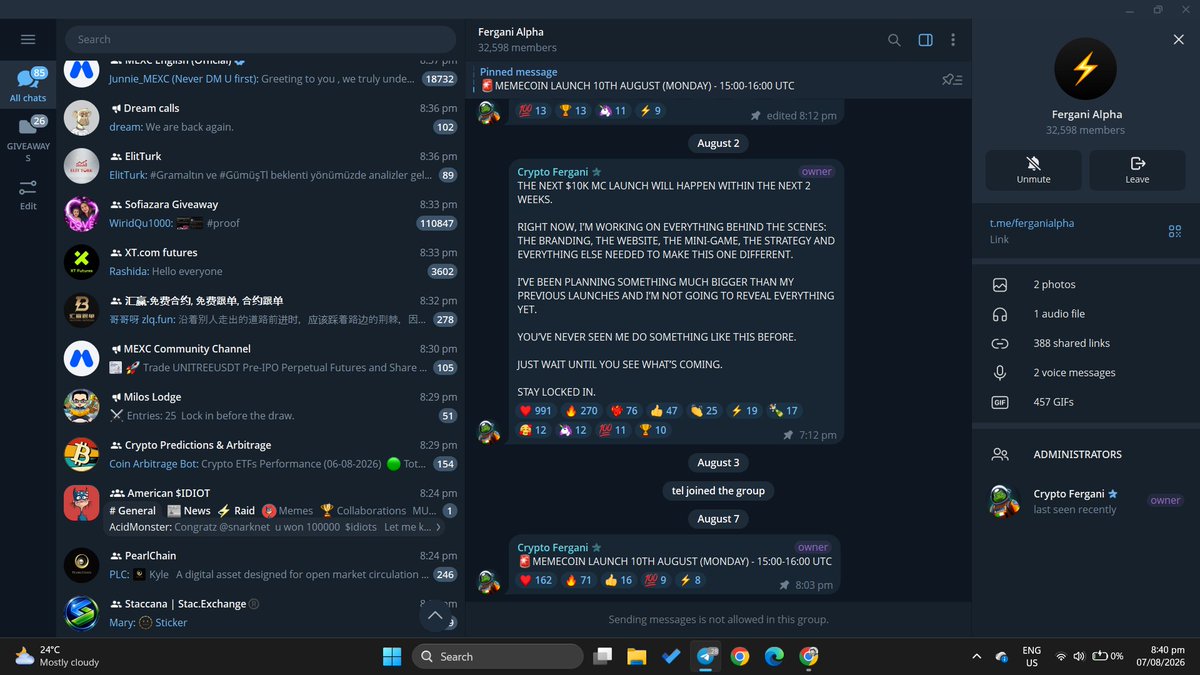
Task: Add thumbs up reaction with 47
Action: (664, 410)
